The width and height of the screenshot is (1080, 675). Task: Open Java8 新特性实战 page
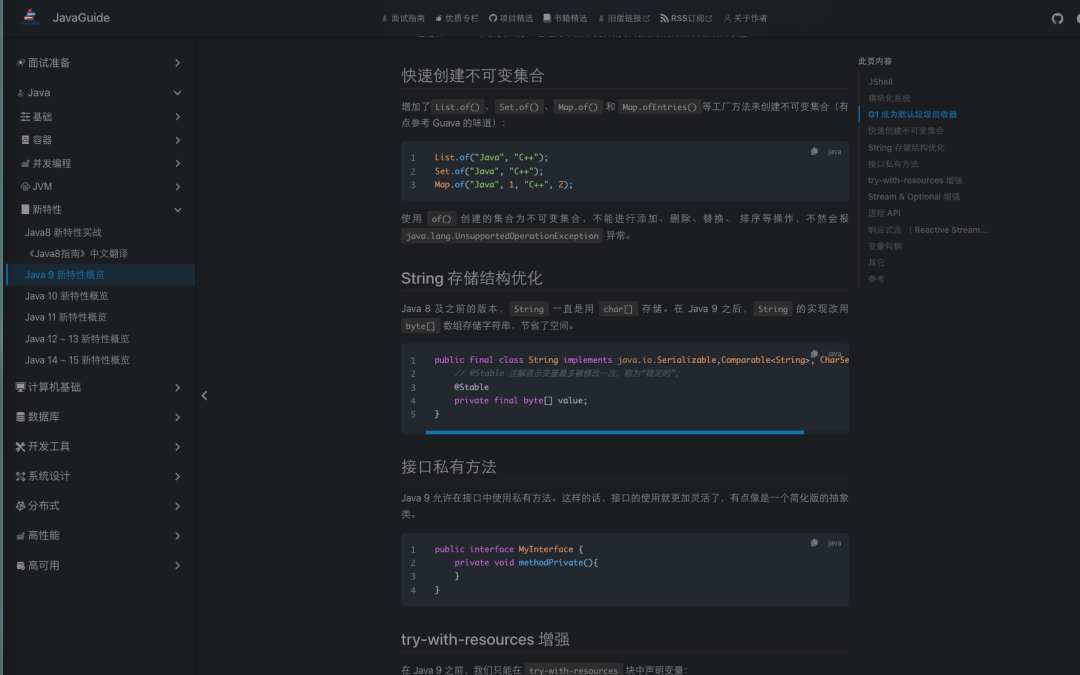coord(63,233)
